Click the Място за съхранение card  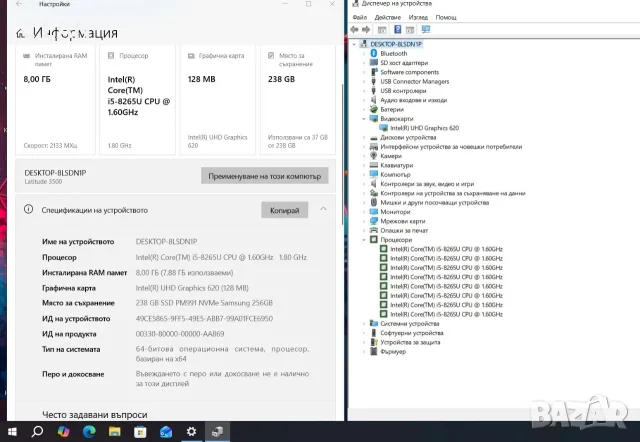(298, 100)
